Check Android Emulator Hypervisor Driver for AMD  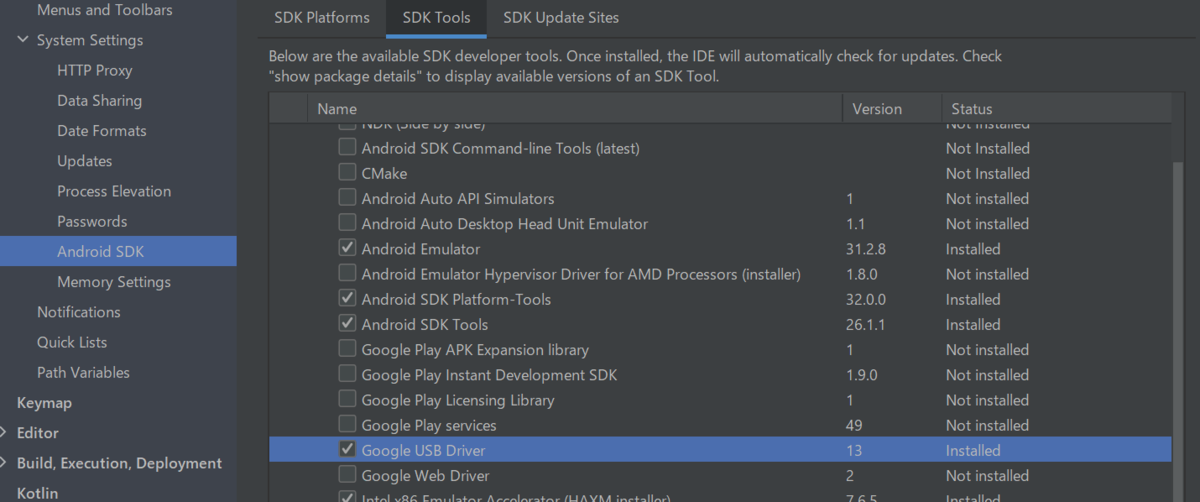click(x=347, y=273)
